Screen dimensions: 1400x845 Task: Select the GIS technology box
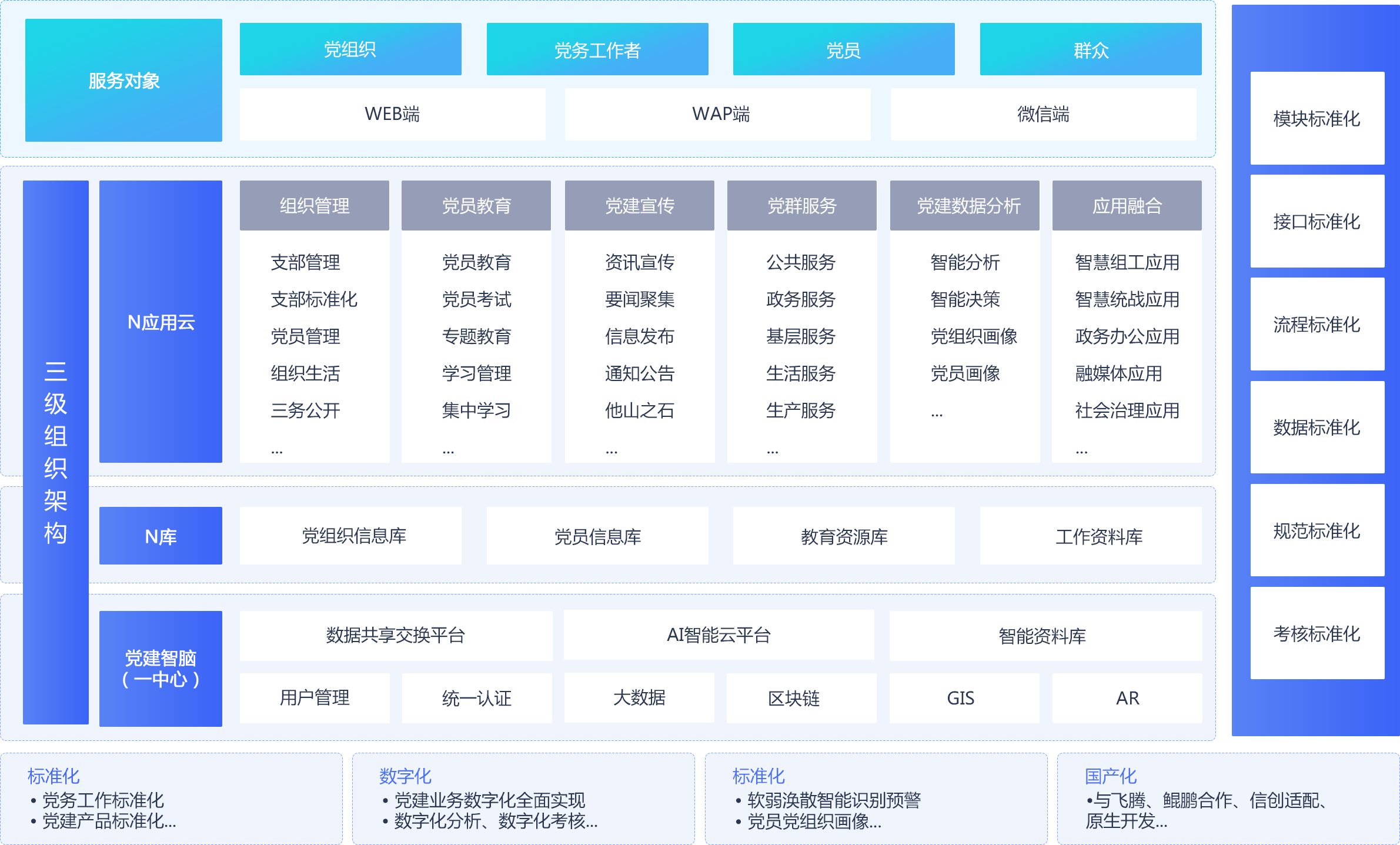point(961,698)
